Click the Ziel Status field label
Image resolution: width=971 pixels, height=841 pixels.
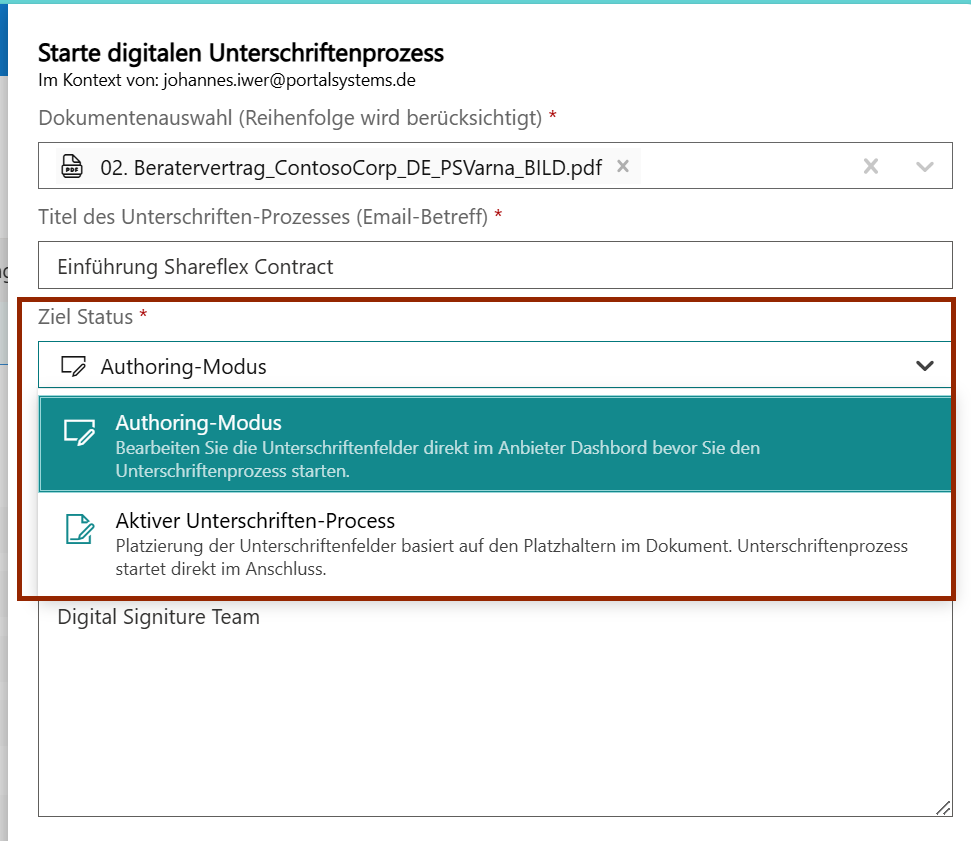click(86, 317)
